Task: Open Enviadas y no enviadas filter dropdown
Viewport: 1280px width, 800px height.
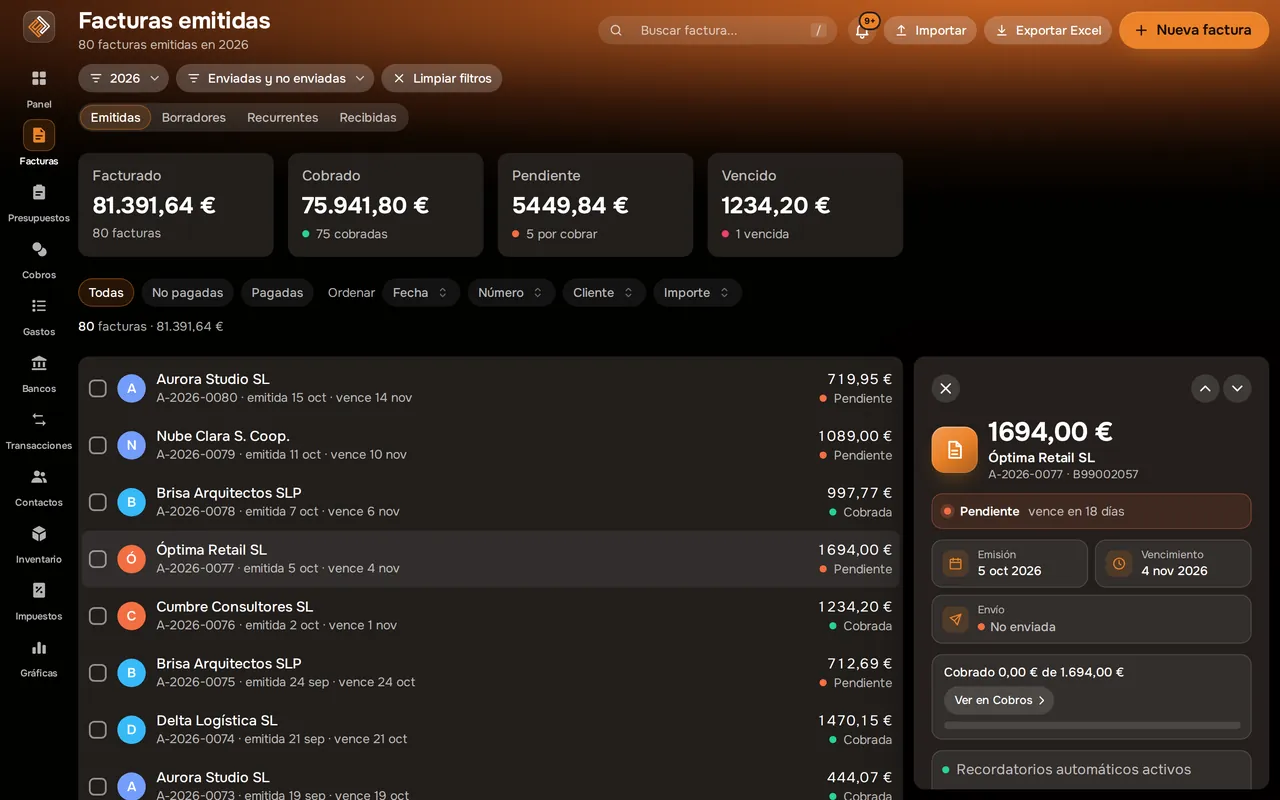Action: tap(275, 78)
